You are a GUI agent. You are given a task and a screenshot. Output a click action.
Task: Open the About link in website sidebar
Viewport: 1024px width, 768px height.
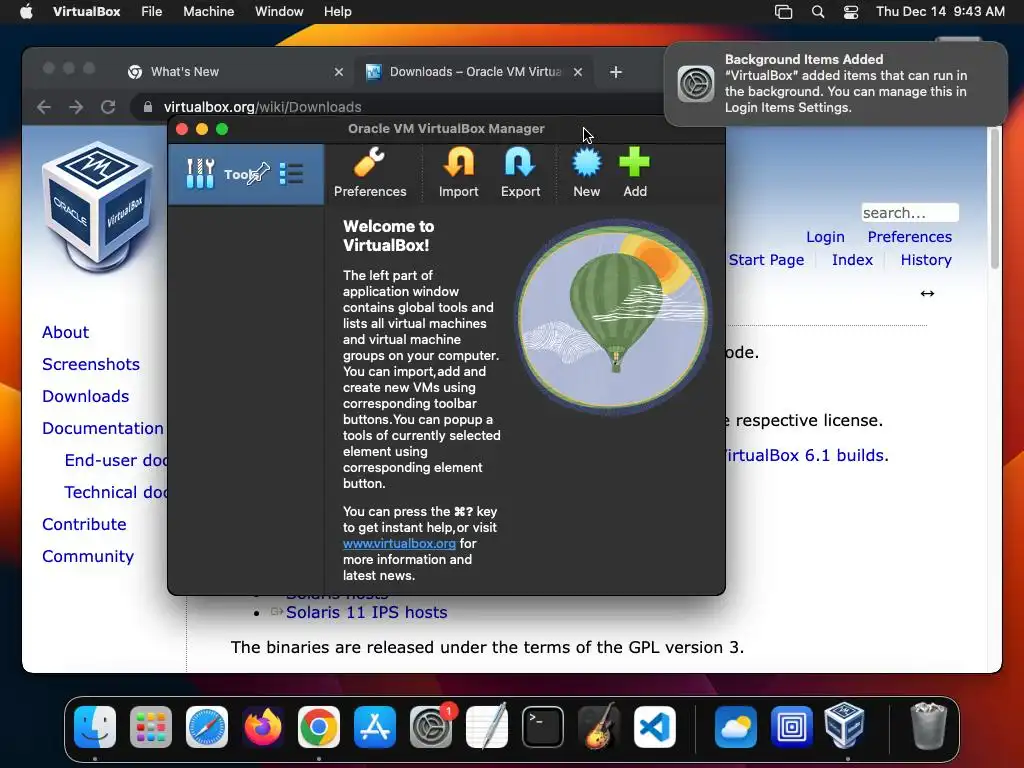65,332
